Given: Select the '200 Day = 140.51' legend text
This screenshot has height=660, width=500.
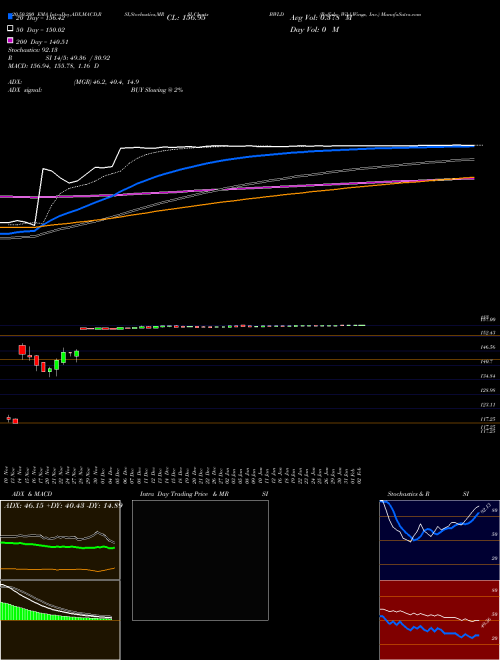Looking at the screenshot, I should 43,42.
